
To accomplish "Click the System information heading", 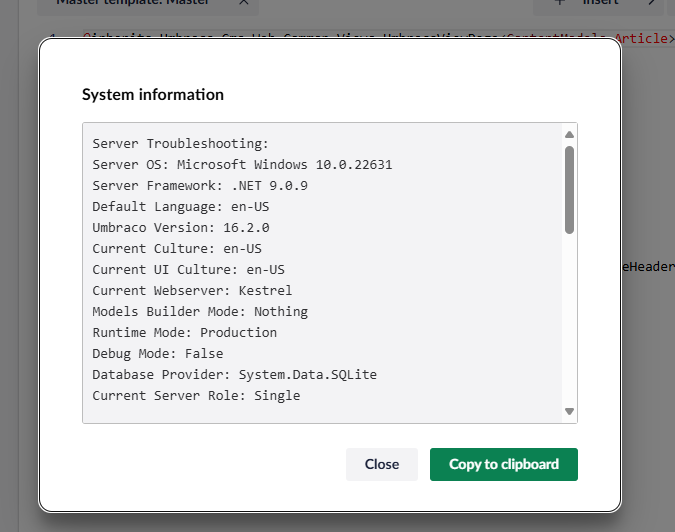I will coord(152,95).
